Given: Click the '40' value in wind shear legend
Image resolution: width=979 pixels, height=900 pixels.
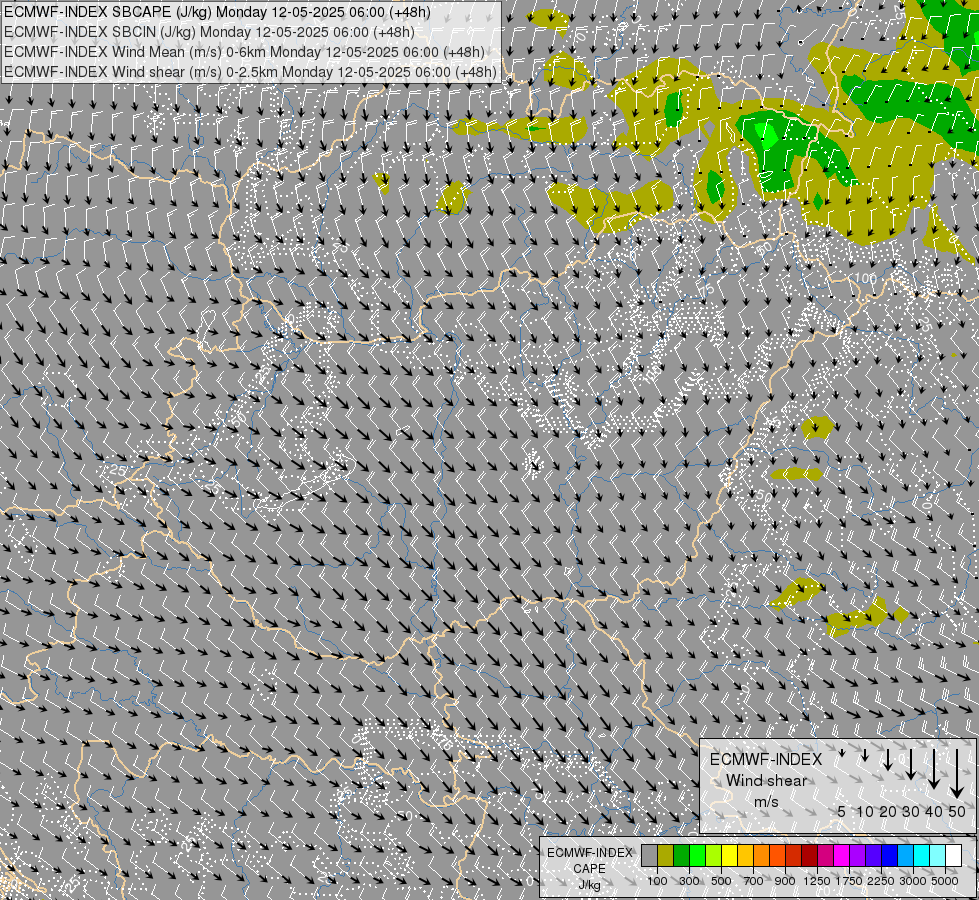Looking at the screenshot, I should point(934,811).
